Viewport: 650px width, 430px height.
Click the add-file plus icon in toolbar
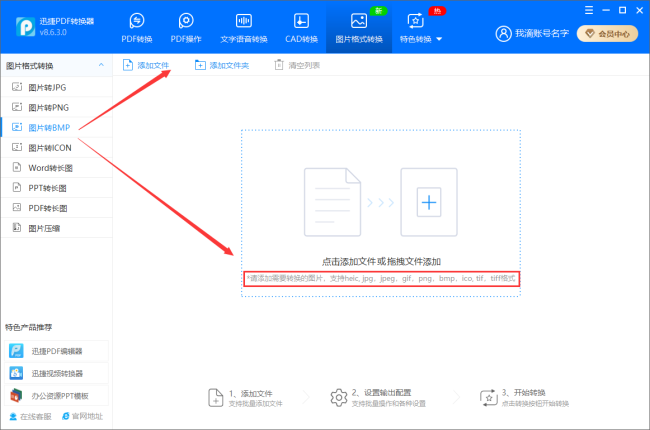click(x=128, y=65)
